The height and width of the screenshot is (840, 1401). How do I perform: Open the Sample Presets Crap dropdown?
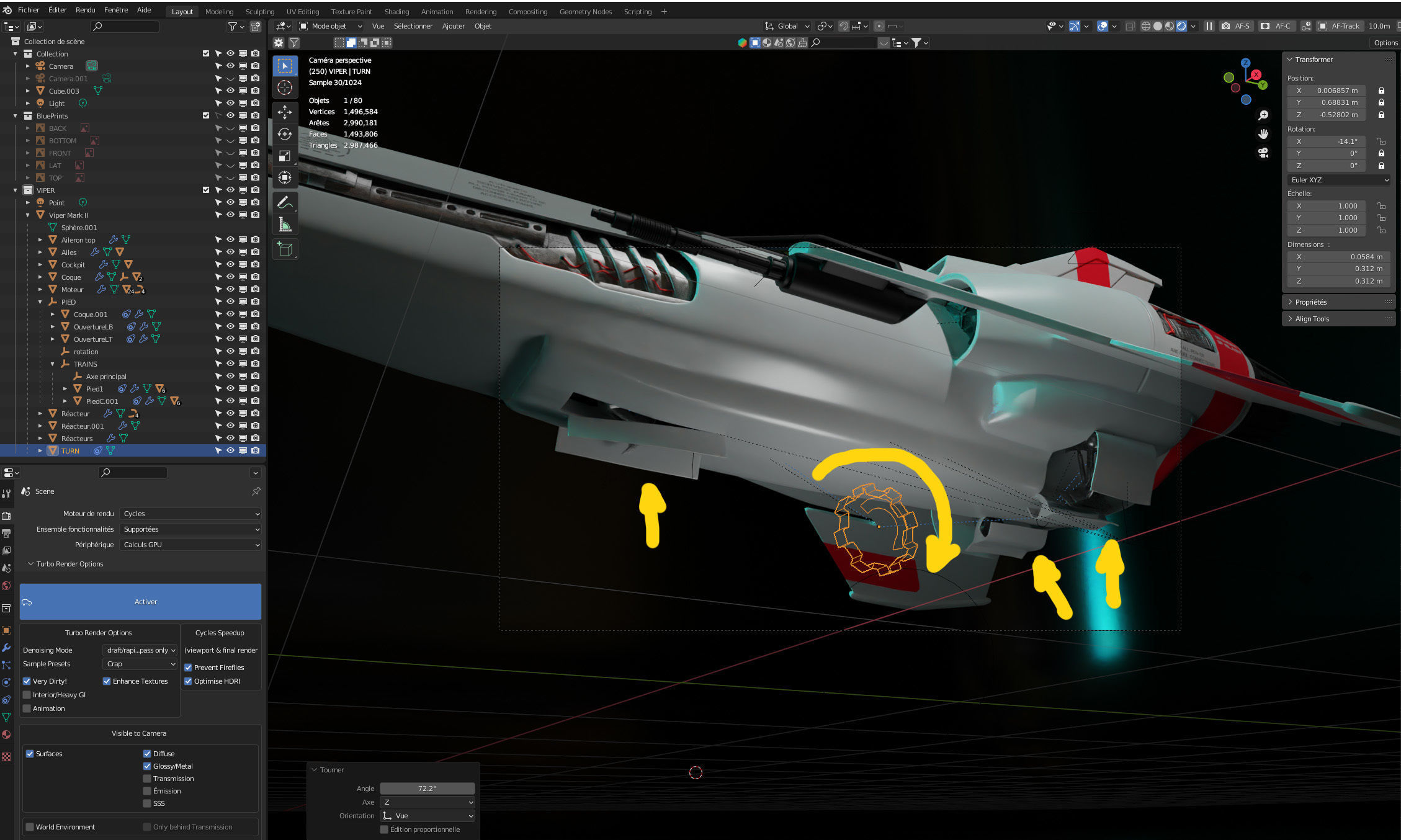point(140,664)
